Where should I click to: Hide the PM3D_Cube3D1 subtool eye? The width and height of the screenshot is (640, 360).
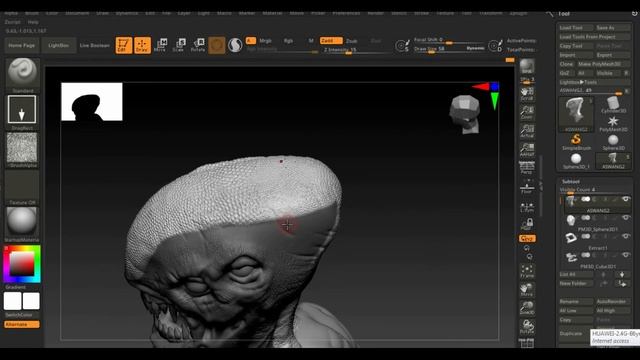click(x=625, y=255)
